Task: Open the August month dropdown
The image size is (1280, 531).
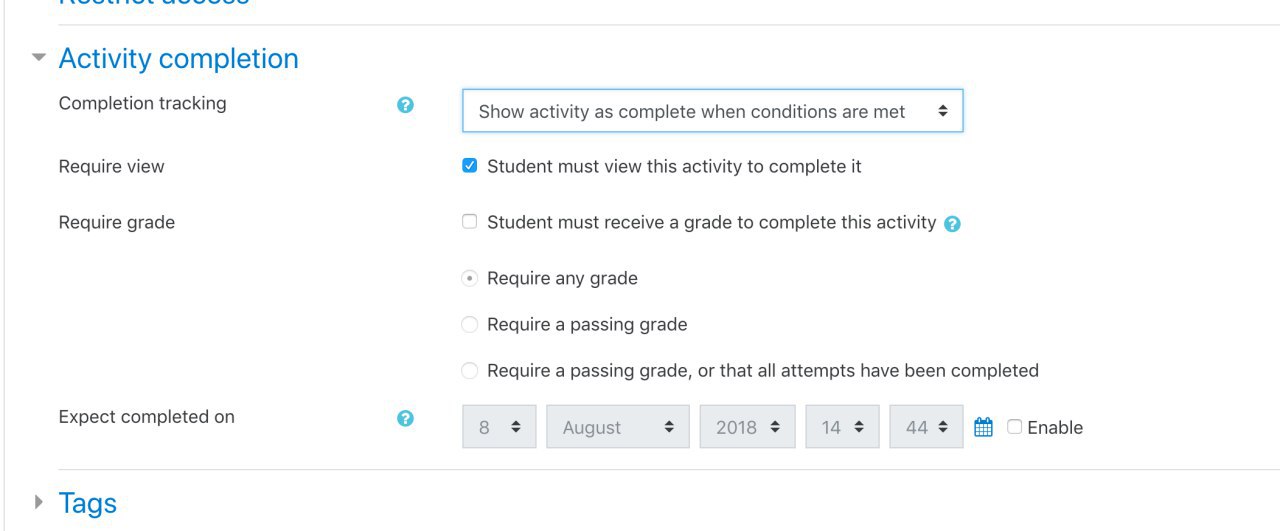Action: click(x=618, y=427)
